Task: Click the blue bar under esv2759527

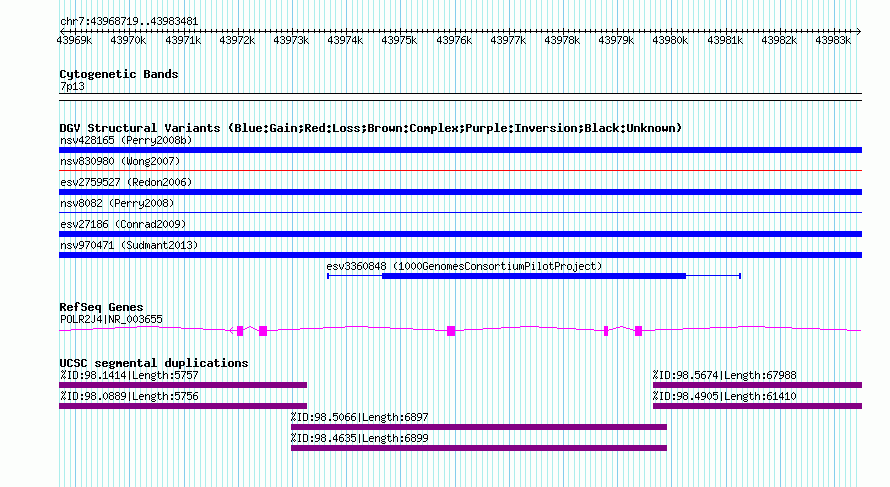Action: coord(460,192)
